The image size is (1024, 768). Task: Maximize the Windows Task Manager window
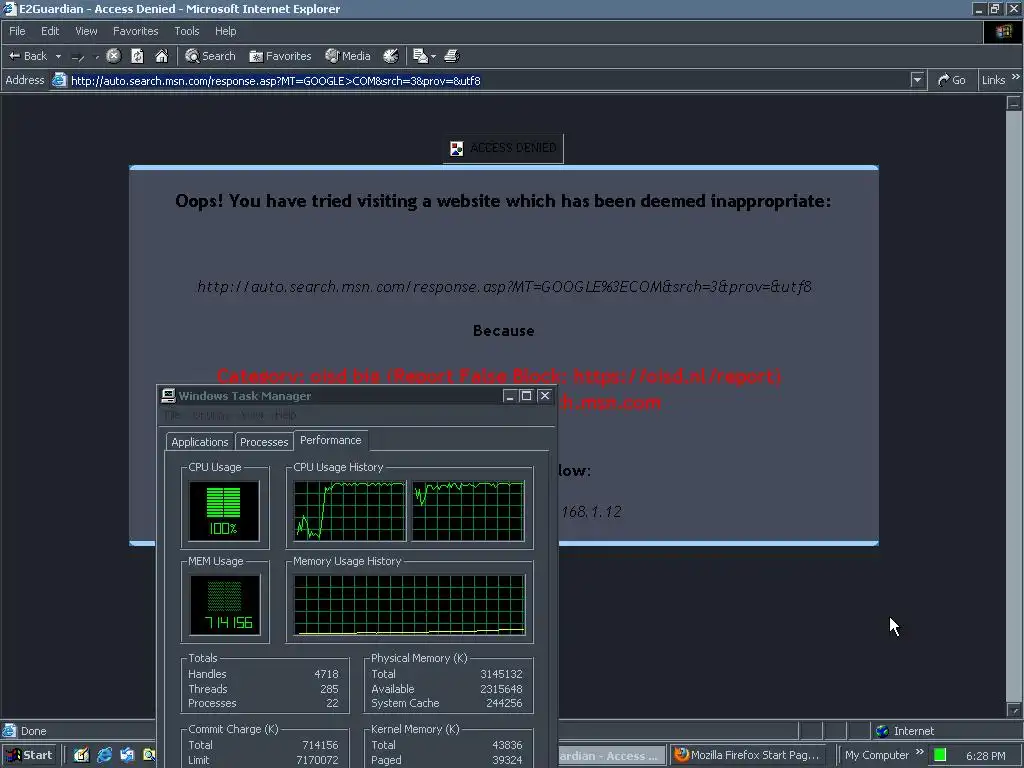point(526,396)
